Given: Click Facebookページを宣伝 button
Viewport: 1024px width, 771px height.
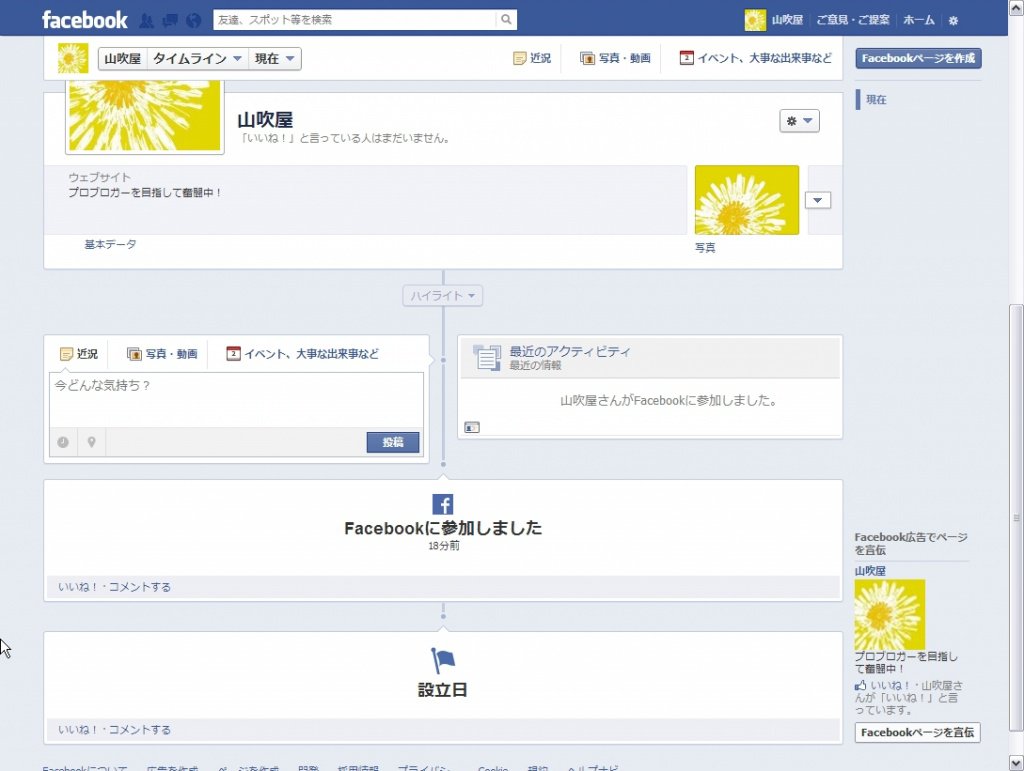Looking at the screenshot, I should pos(918,732).
